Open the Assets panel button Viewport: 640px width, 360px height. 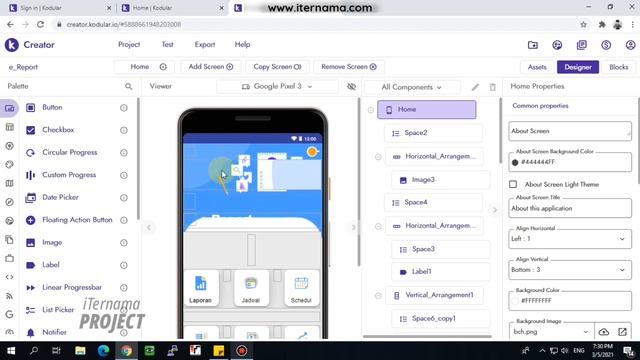pos(537,67)
